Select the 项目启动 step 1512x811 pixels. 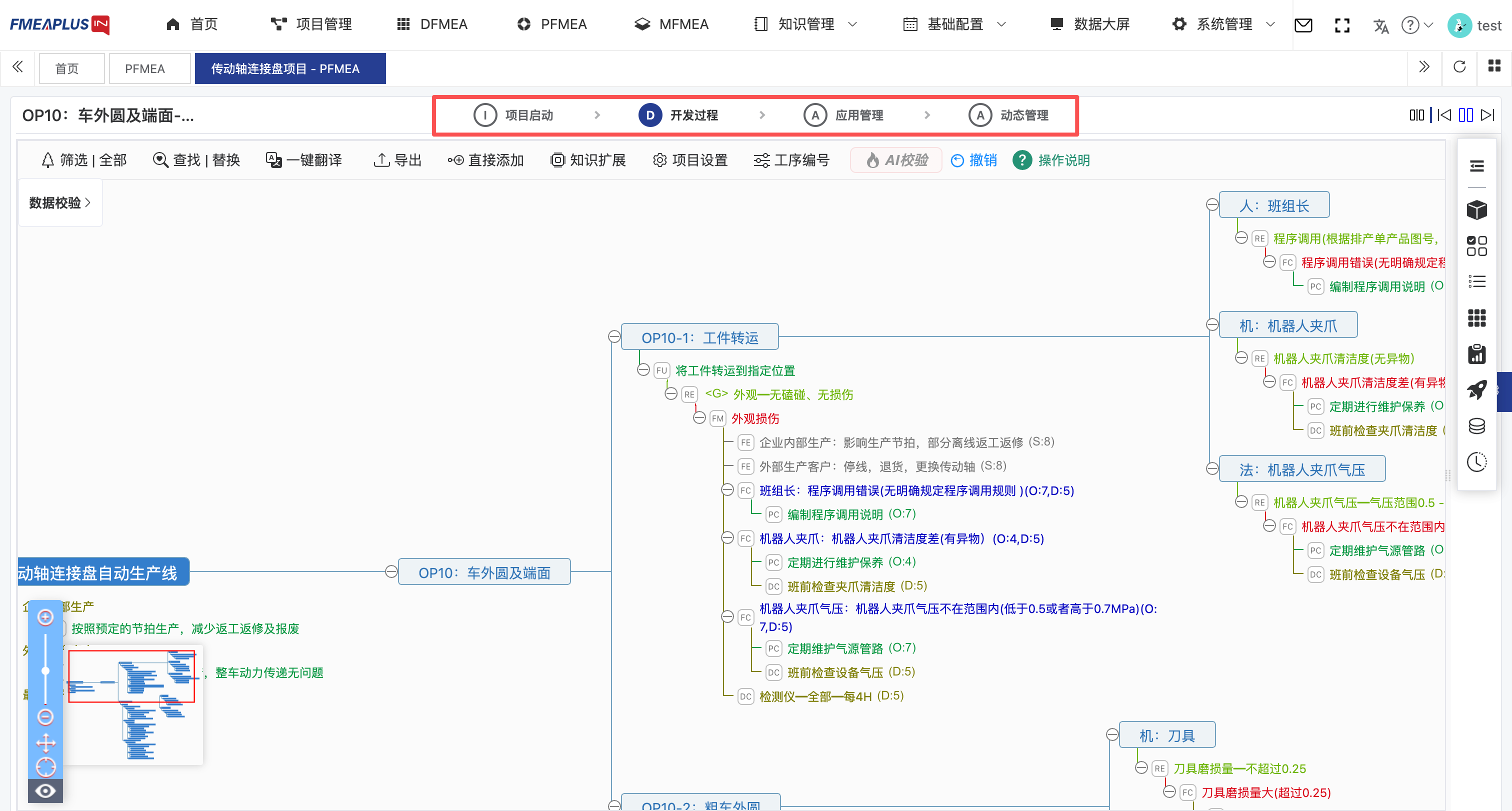513,115
